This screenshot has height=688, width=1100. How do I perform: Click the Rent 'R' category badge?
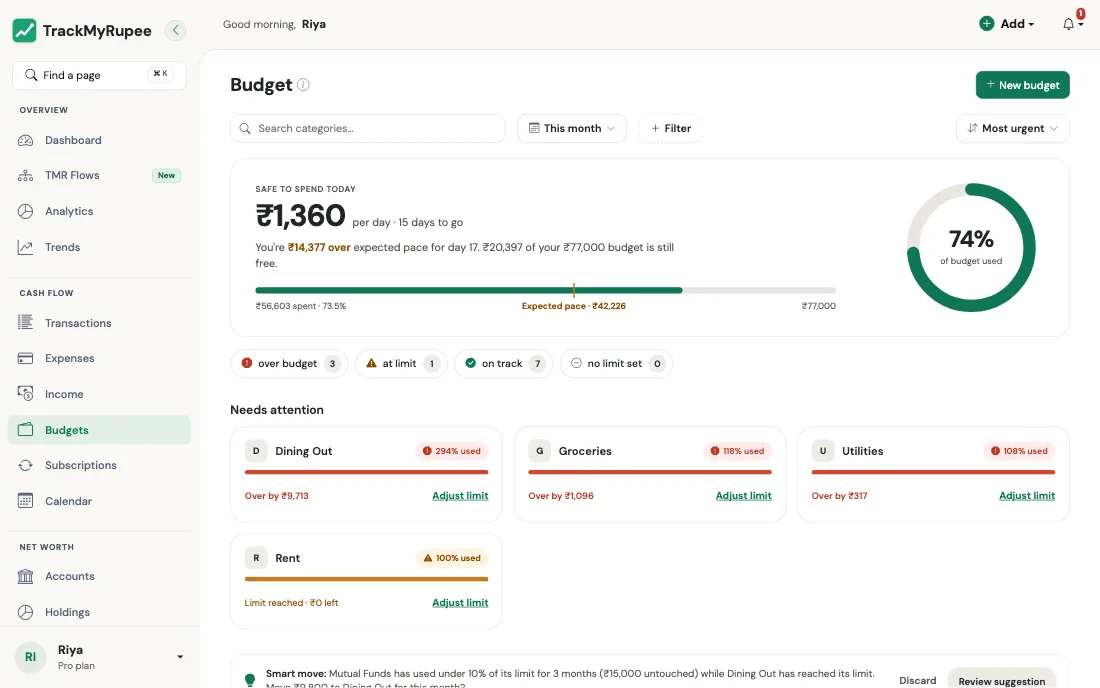click(256, 558)
